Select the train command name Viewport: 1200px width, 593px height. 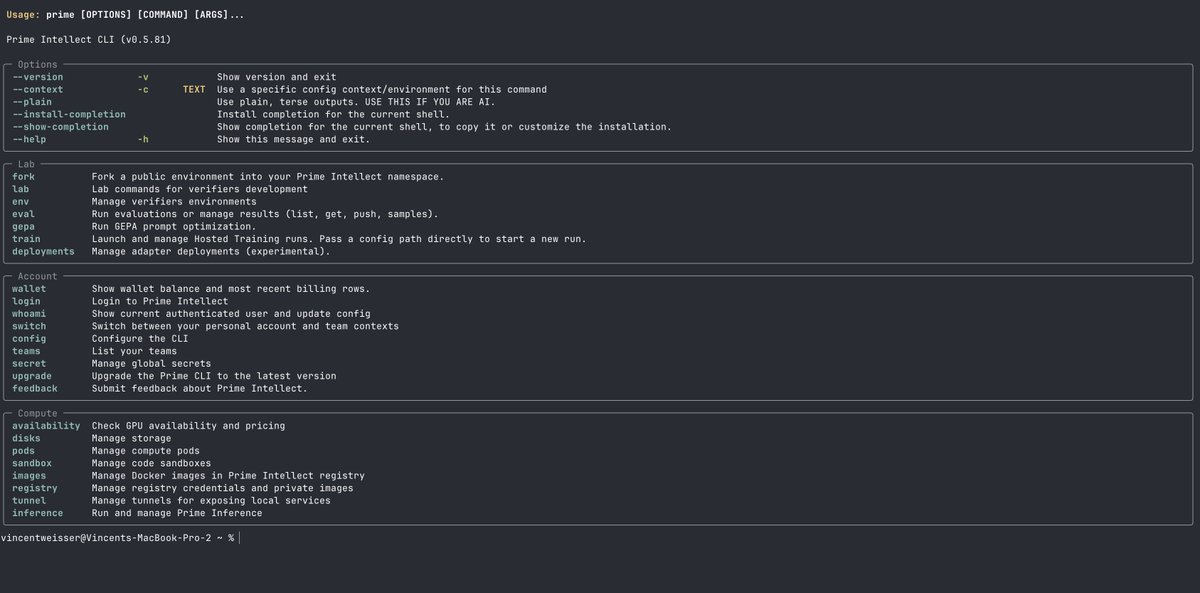pyautogui.click(x=26, y=239)
